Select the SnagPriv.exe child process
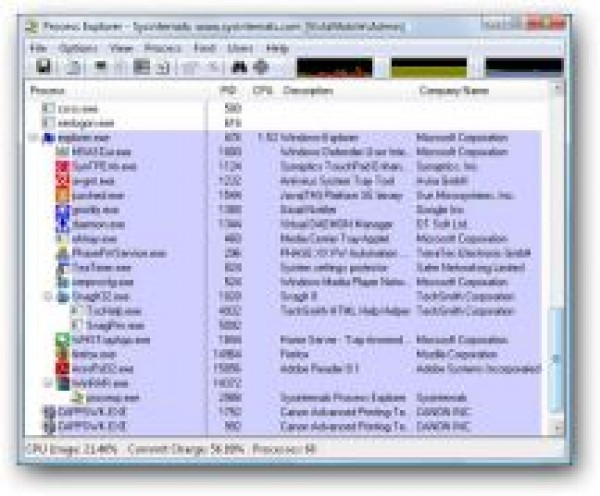 coord(116,326)
